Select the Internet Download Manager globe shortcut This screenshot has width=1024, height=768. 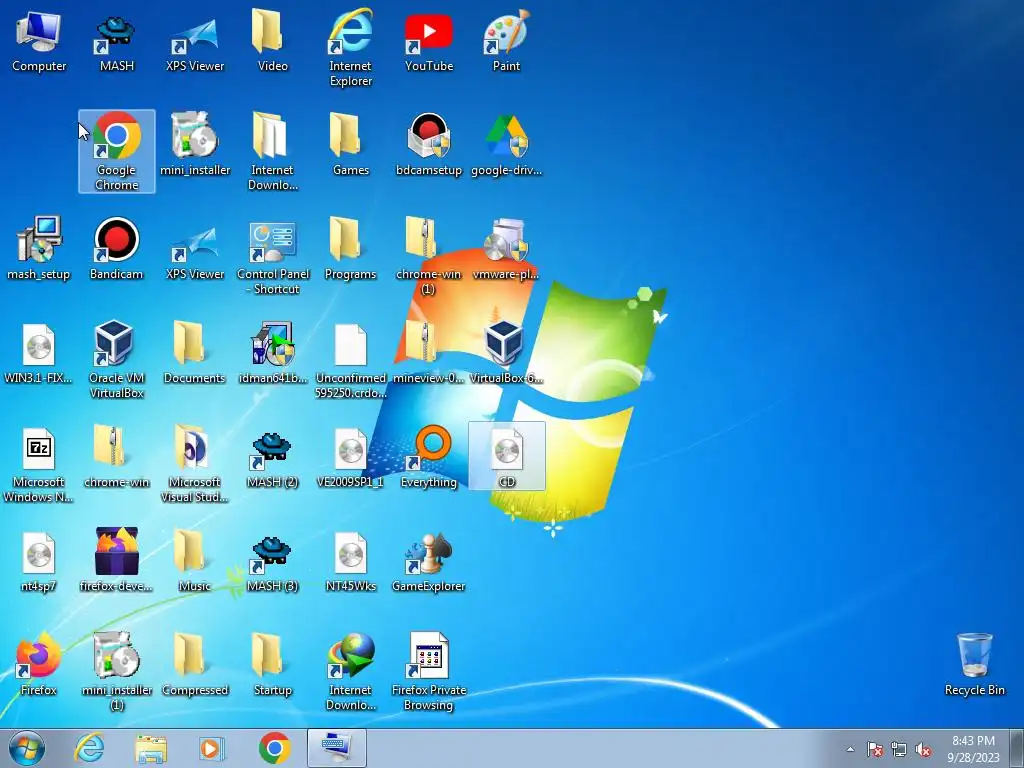(350, 672)
